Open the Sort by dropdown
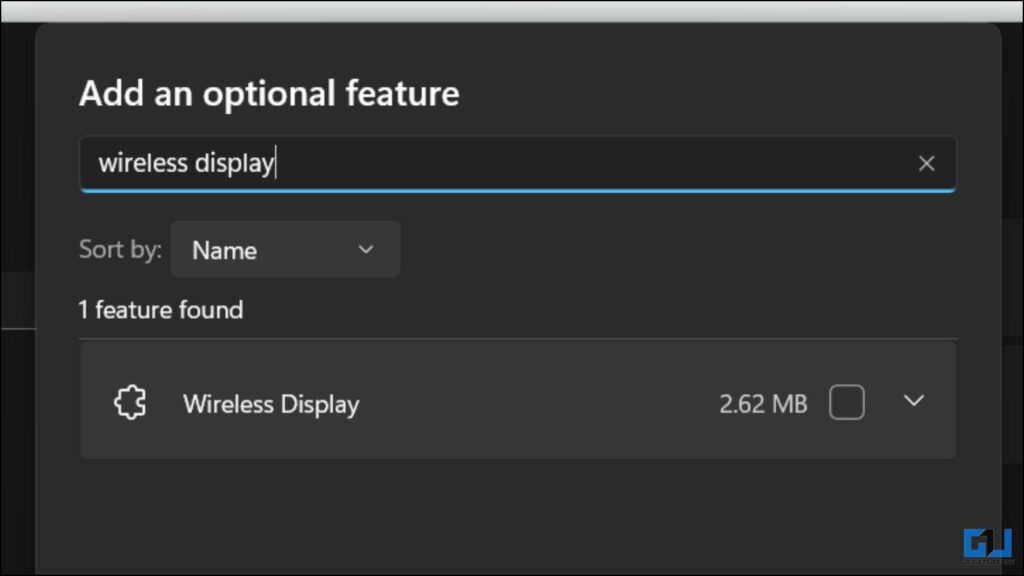The width and height of the screenshot is (1024, 576). 285,250
